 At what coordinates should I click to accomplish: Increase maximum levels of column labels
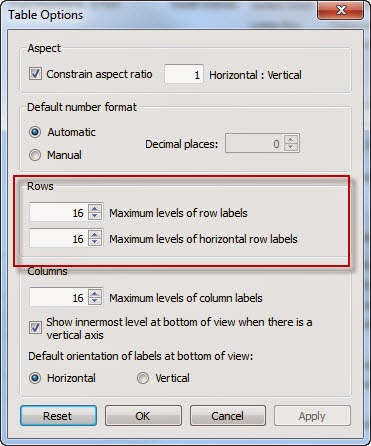95,293
